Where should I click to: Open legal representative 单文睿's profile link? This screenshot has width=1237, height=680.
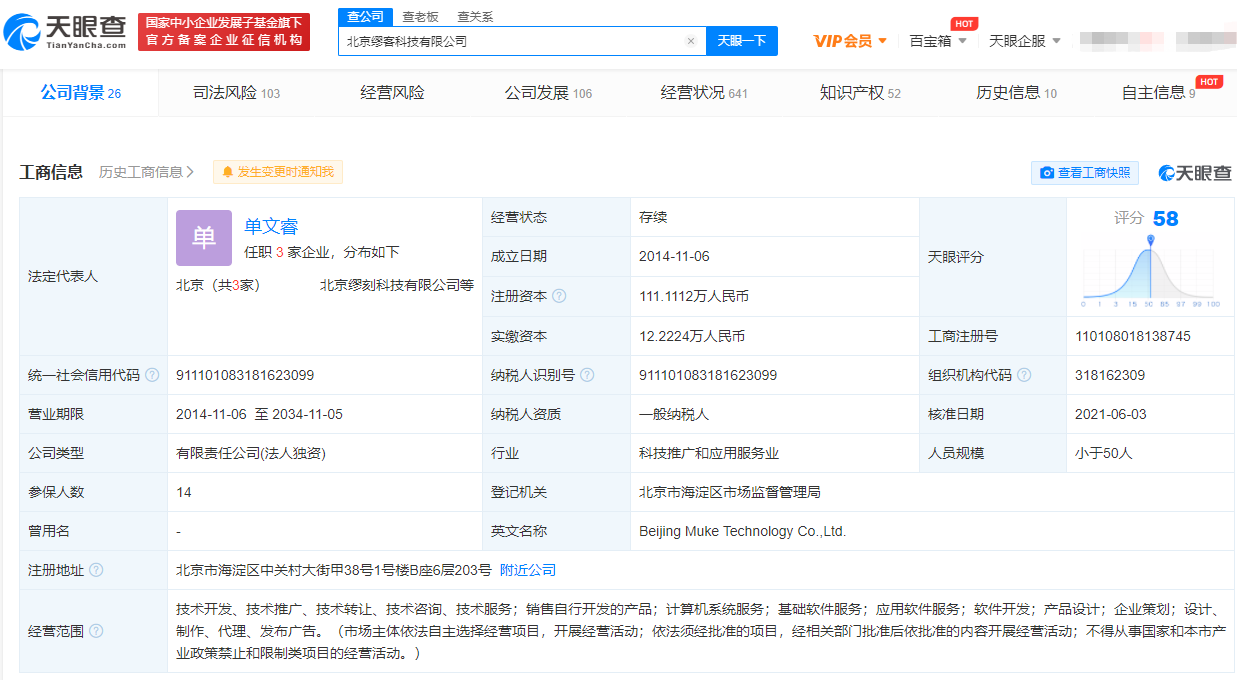(271, 227)
